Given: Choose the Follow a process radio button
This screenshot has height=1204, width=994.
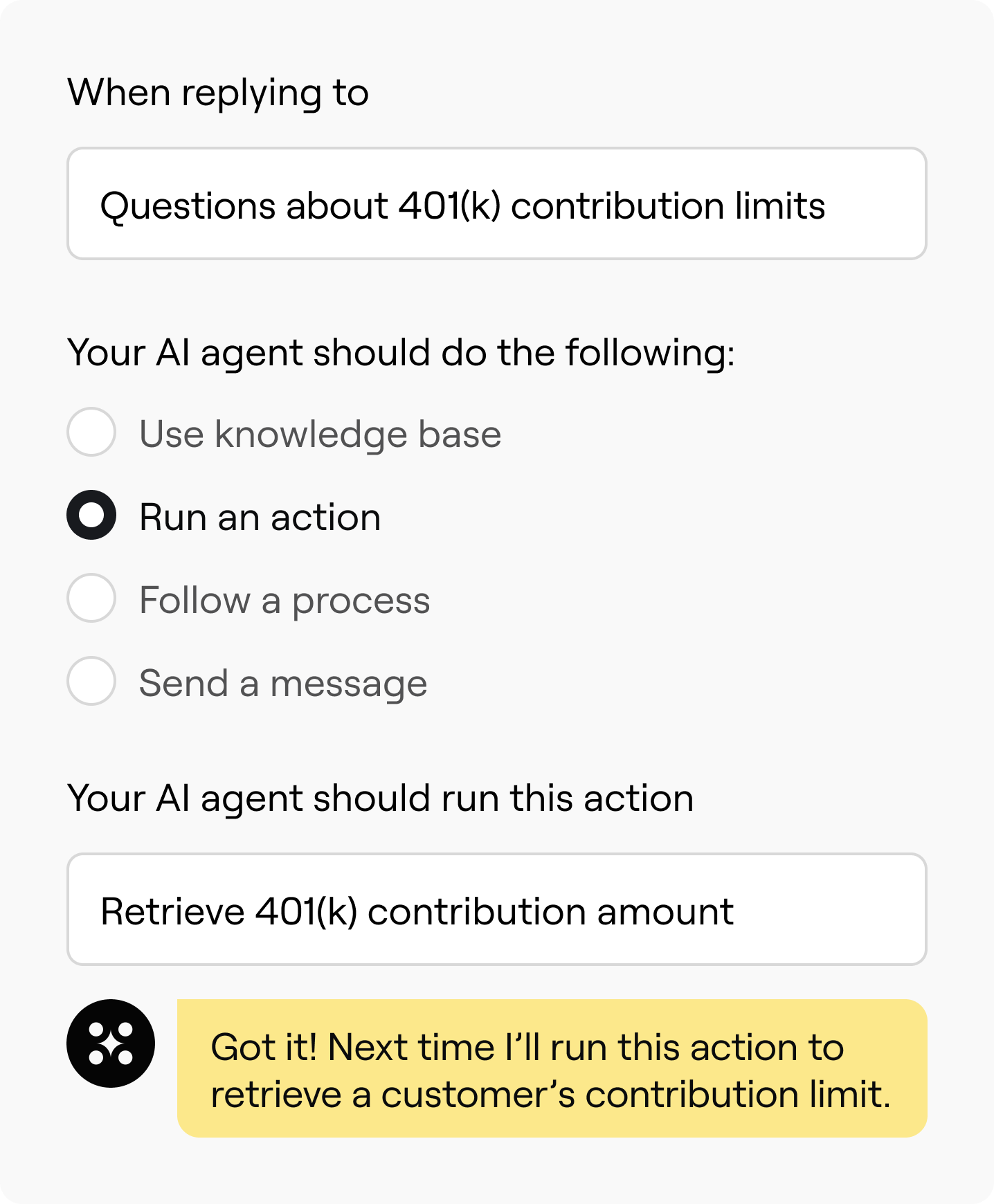Looking at the screenshot, I should 91,598.
